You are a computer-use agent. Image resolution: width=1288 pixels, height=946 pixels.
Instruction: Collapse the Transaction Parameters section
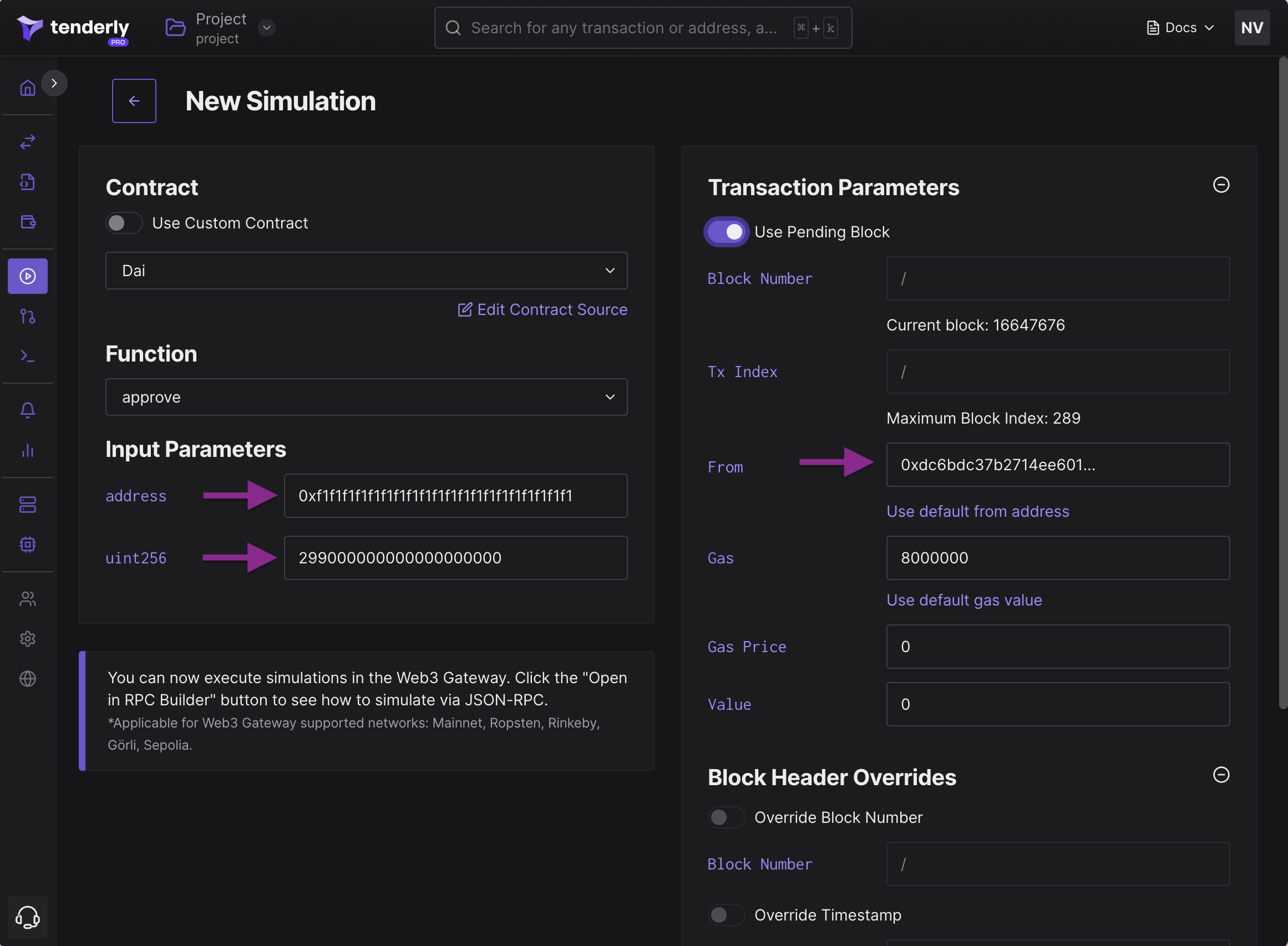1221,185
